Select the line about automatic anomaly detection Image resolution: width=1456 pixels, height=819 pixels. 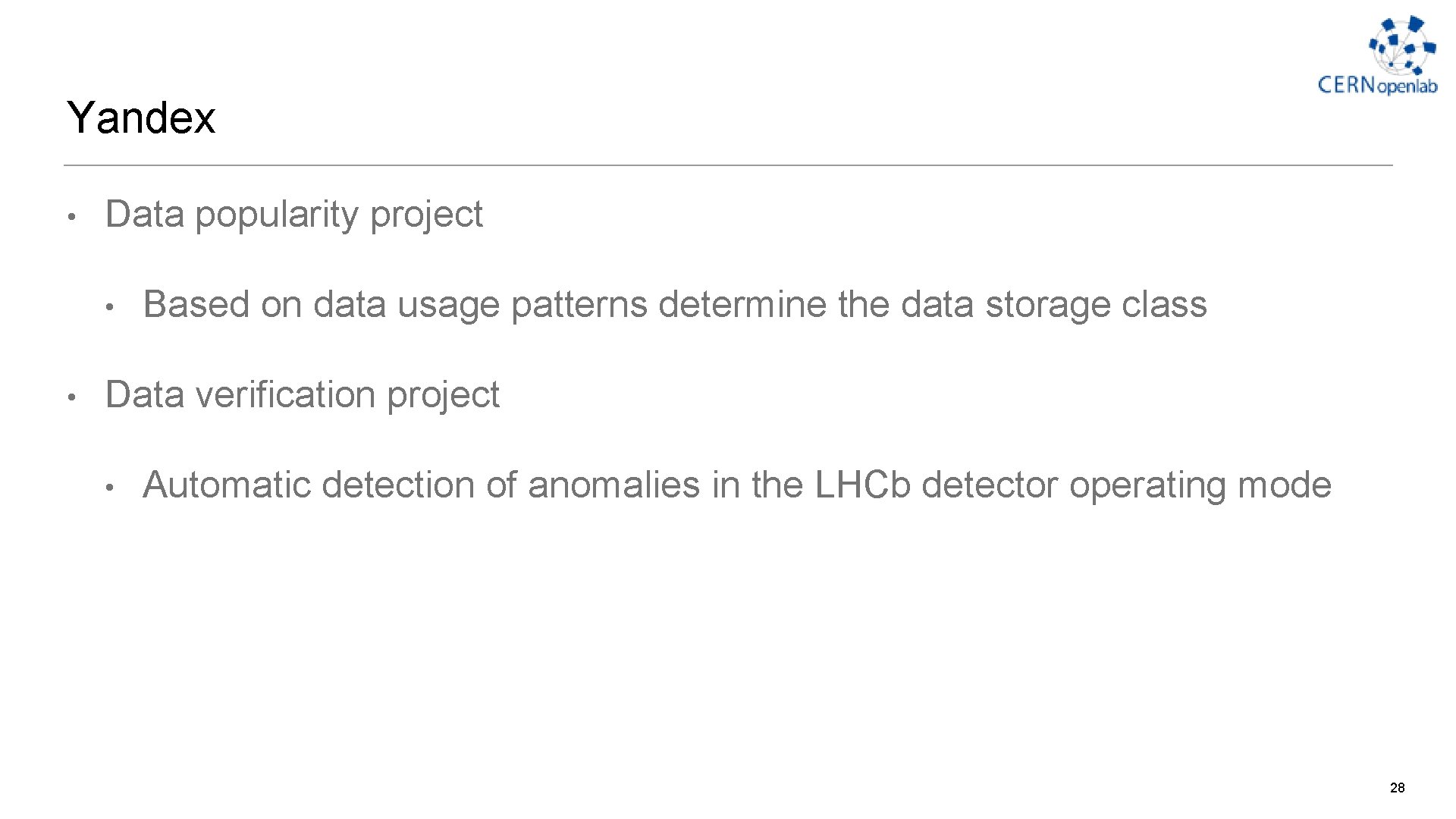tap(737, 485)
